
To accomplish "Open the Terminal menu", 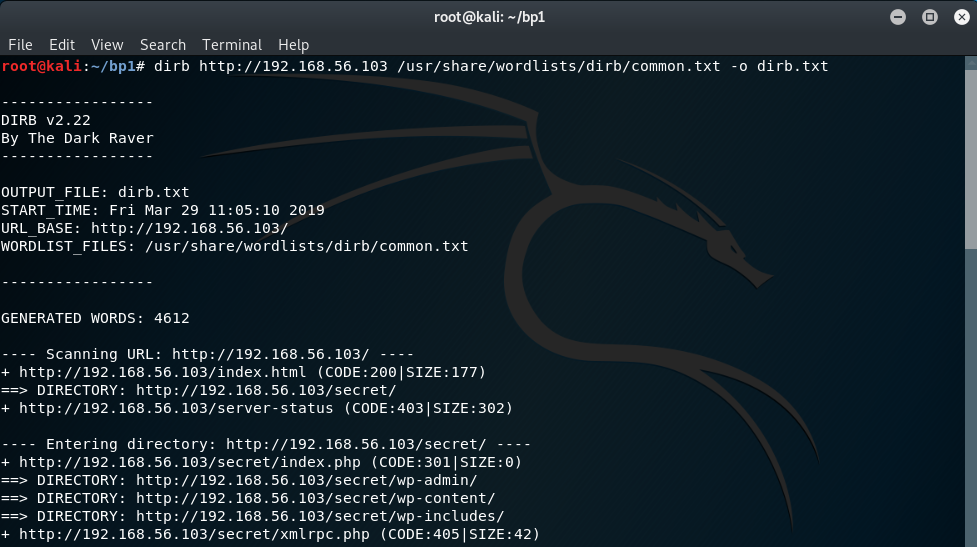I will pyautogui.click(x=232, y=45).
